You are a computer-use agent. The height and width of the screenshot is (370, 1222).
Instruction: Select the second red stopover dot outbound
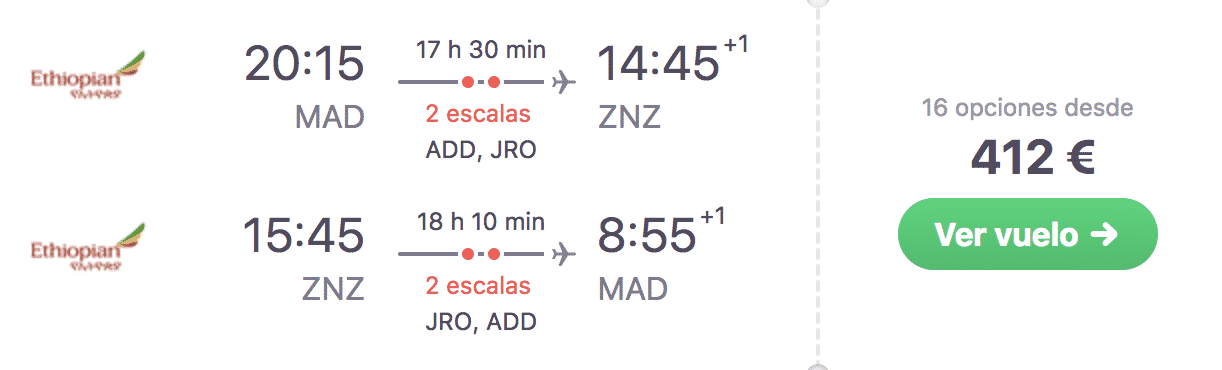tap(493, 82)
